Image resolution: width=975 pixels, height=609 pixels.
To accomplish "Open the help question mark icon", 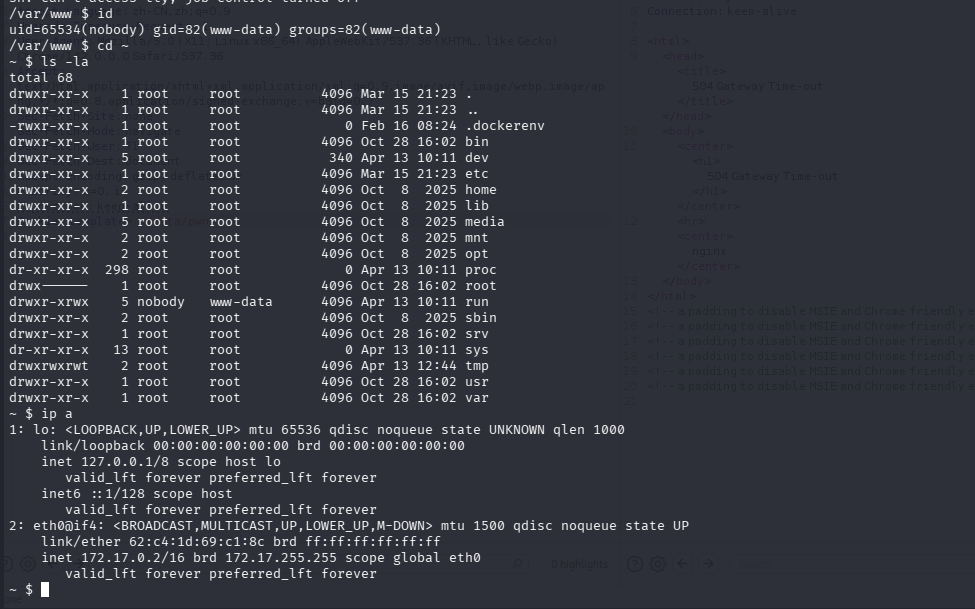I will tap(634, 564).
